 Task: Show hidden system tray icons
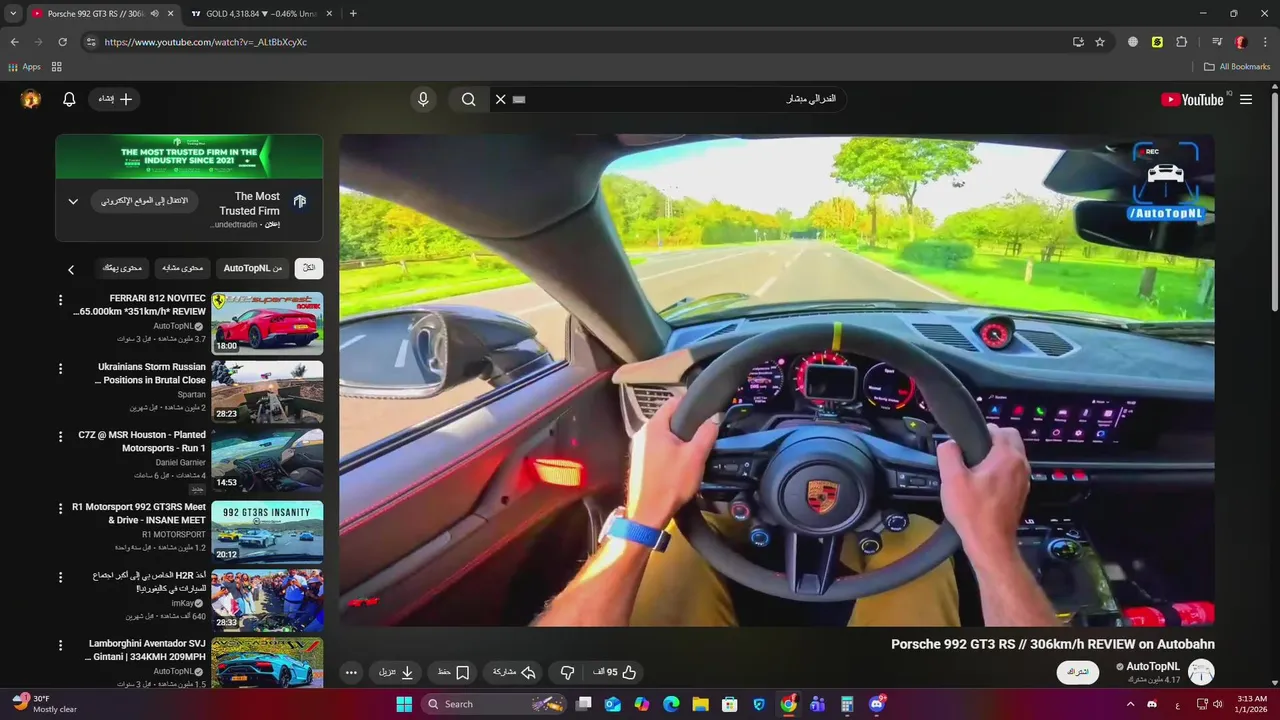(1131, 704)
